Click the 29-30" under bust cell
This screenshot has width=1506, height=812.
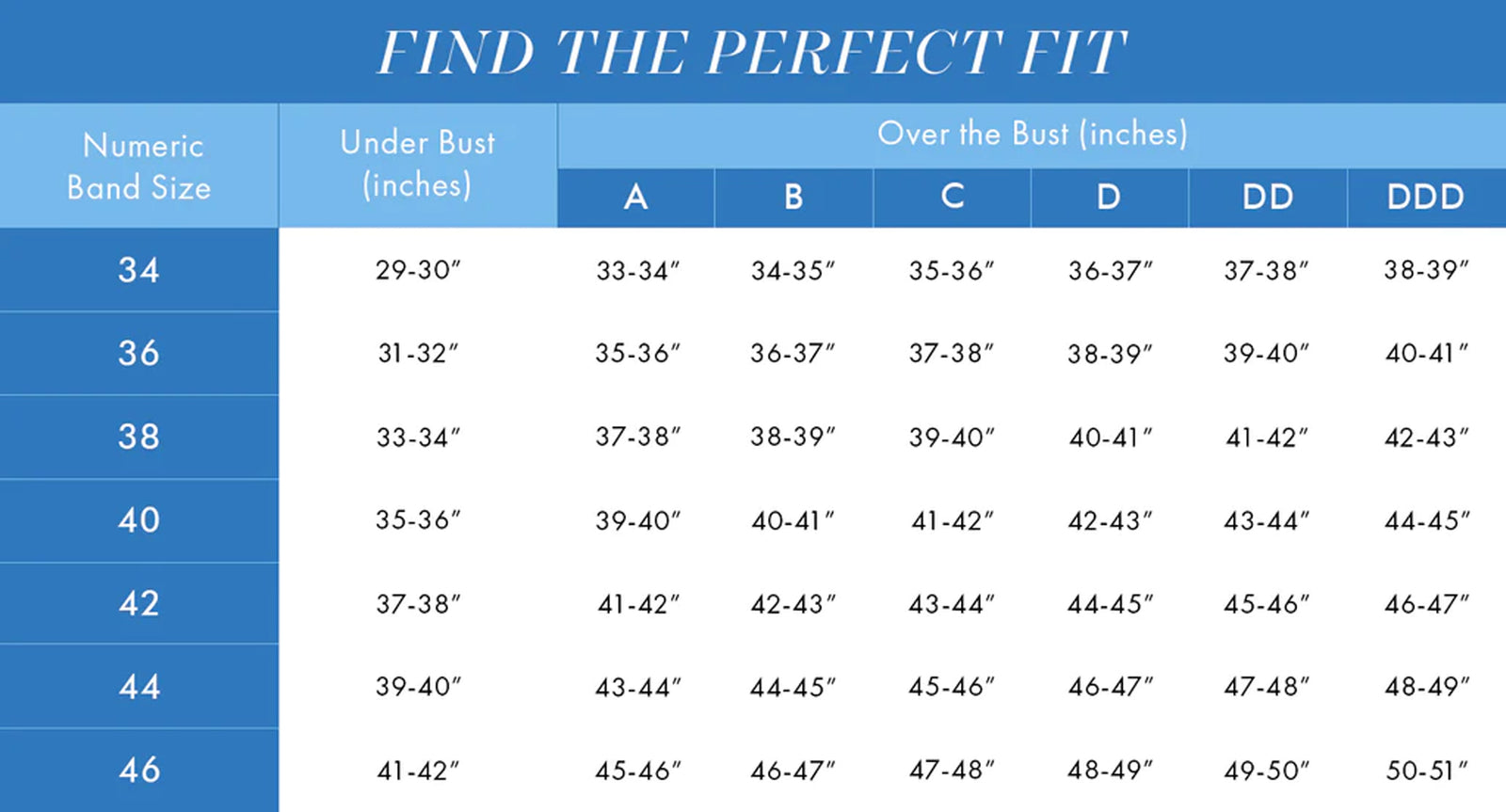point(418,270)
